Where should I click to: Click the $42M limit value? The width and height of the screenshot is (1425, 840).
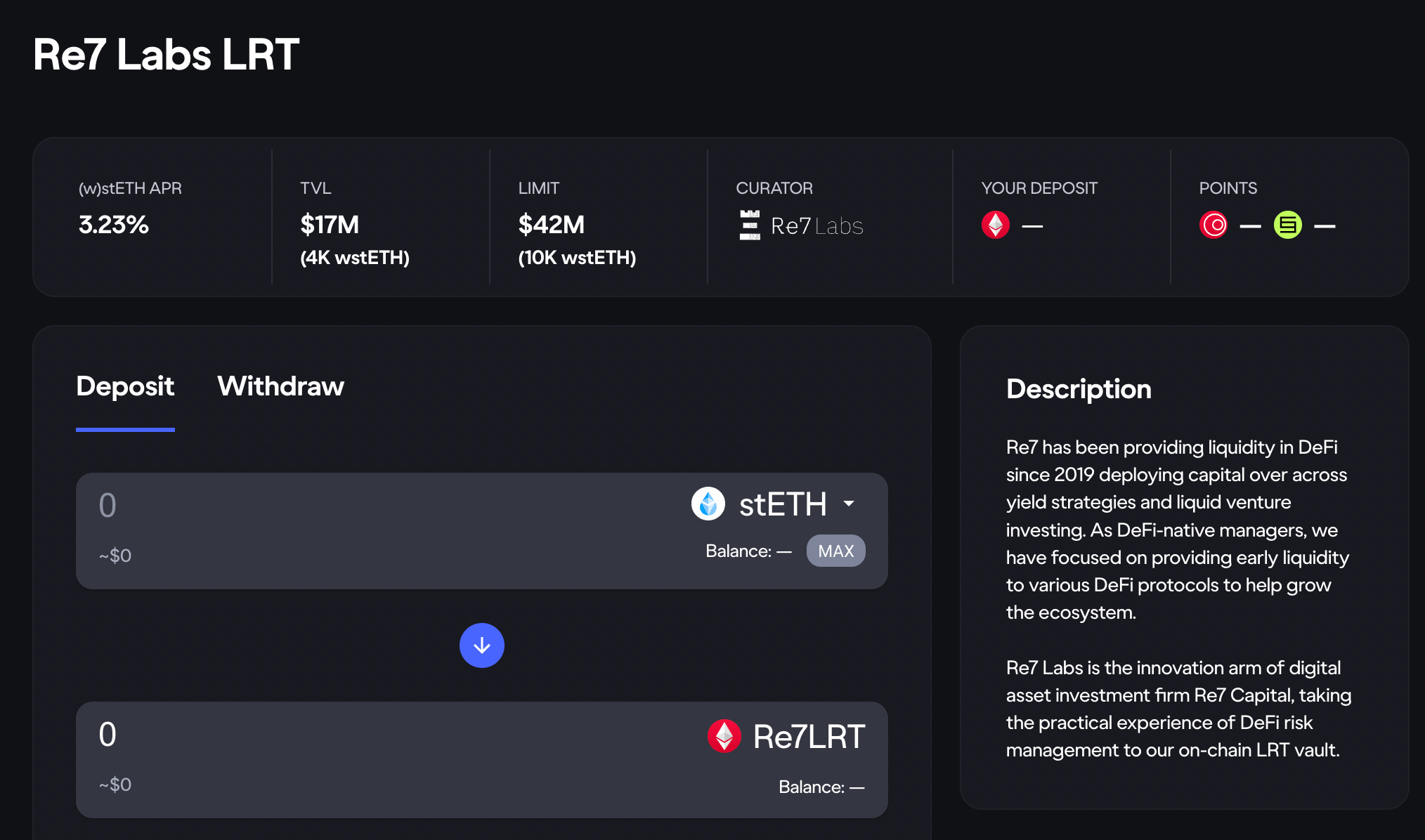pos(551,225)
